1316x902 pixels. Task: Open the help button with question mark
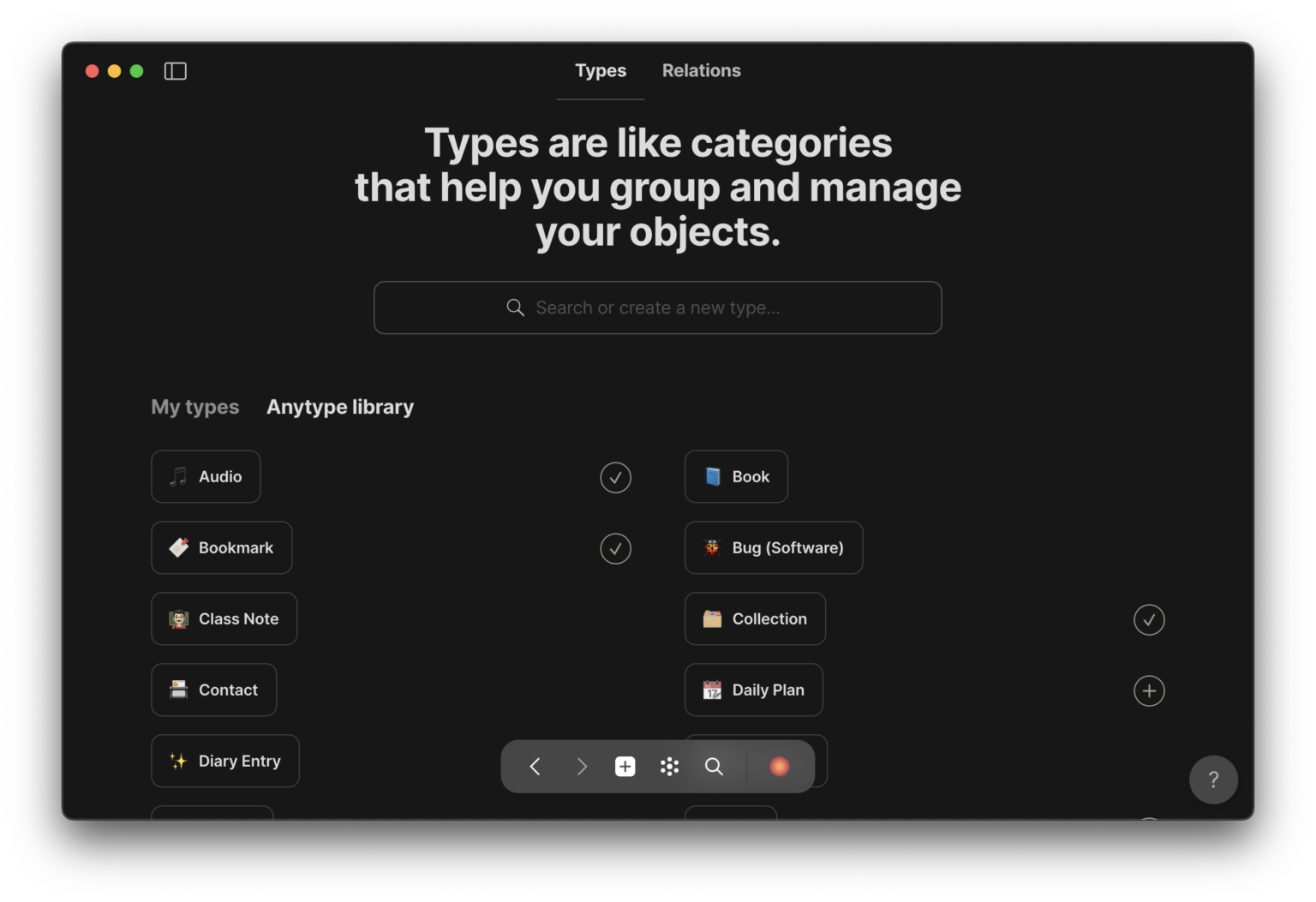1213,780
